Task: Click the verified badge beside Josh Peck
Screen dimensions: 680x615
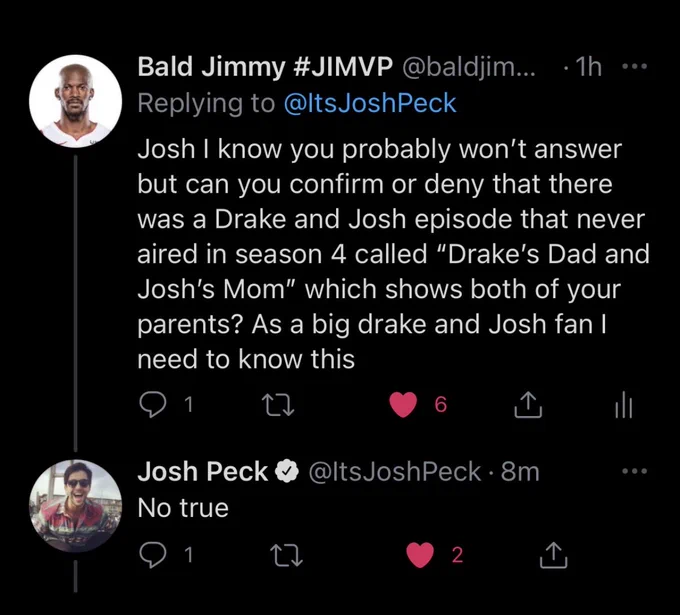Action: tap(286, 472)
